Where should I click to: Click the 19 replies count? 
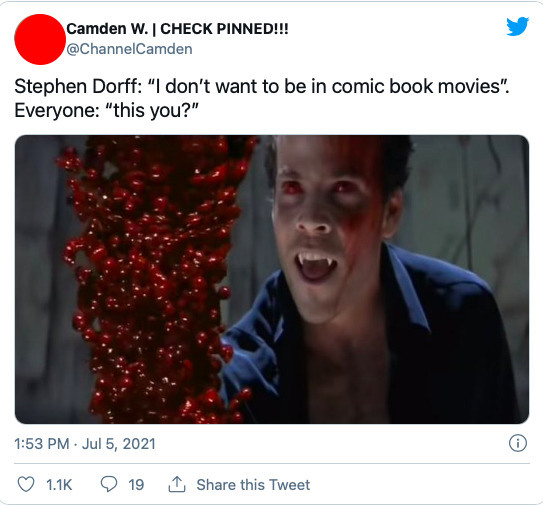pyautogui.click(x=136, y=485)
